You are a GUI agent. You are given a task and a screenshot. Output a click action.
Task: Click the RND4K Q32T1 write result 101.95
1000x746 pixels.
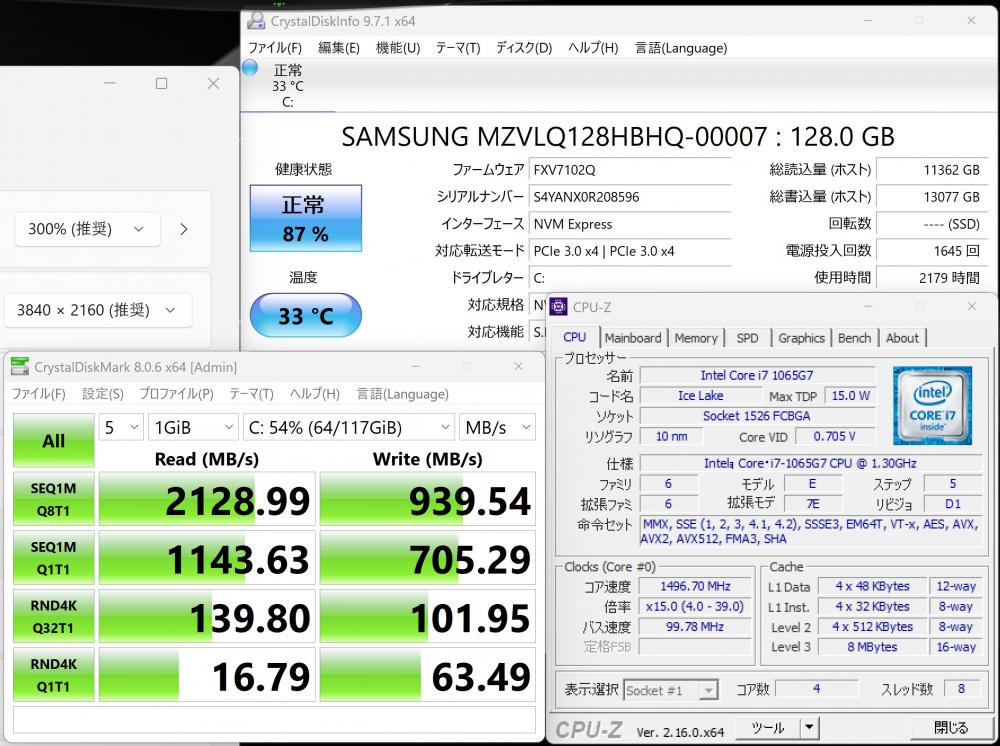point(427,617)
